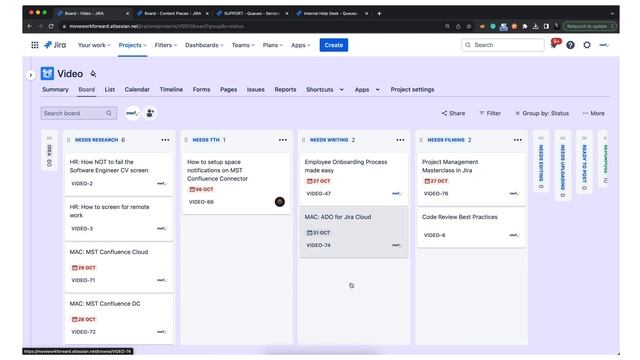Open the MAC: ADO for Jira Cloud card

[x=354, y=232]
